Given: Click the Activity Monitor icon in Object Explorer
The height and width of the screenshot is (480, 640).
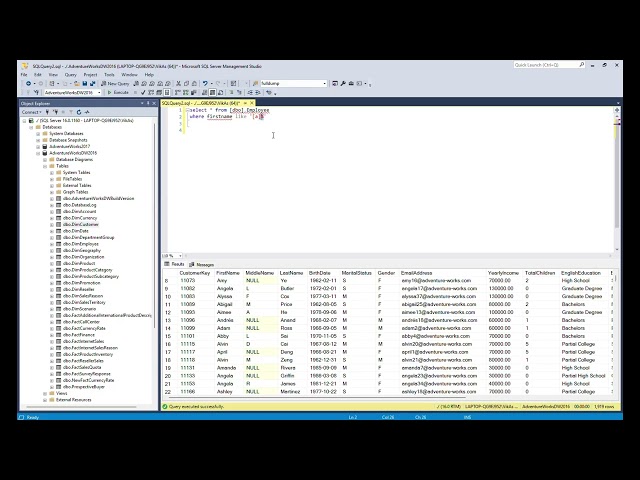Looking at the screenshot, I should [x=87, y=112].
